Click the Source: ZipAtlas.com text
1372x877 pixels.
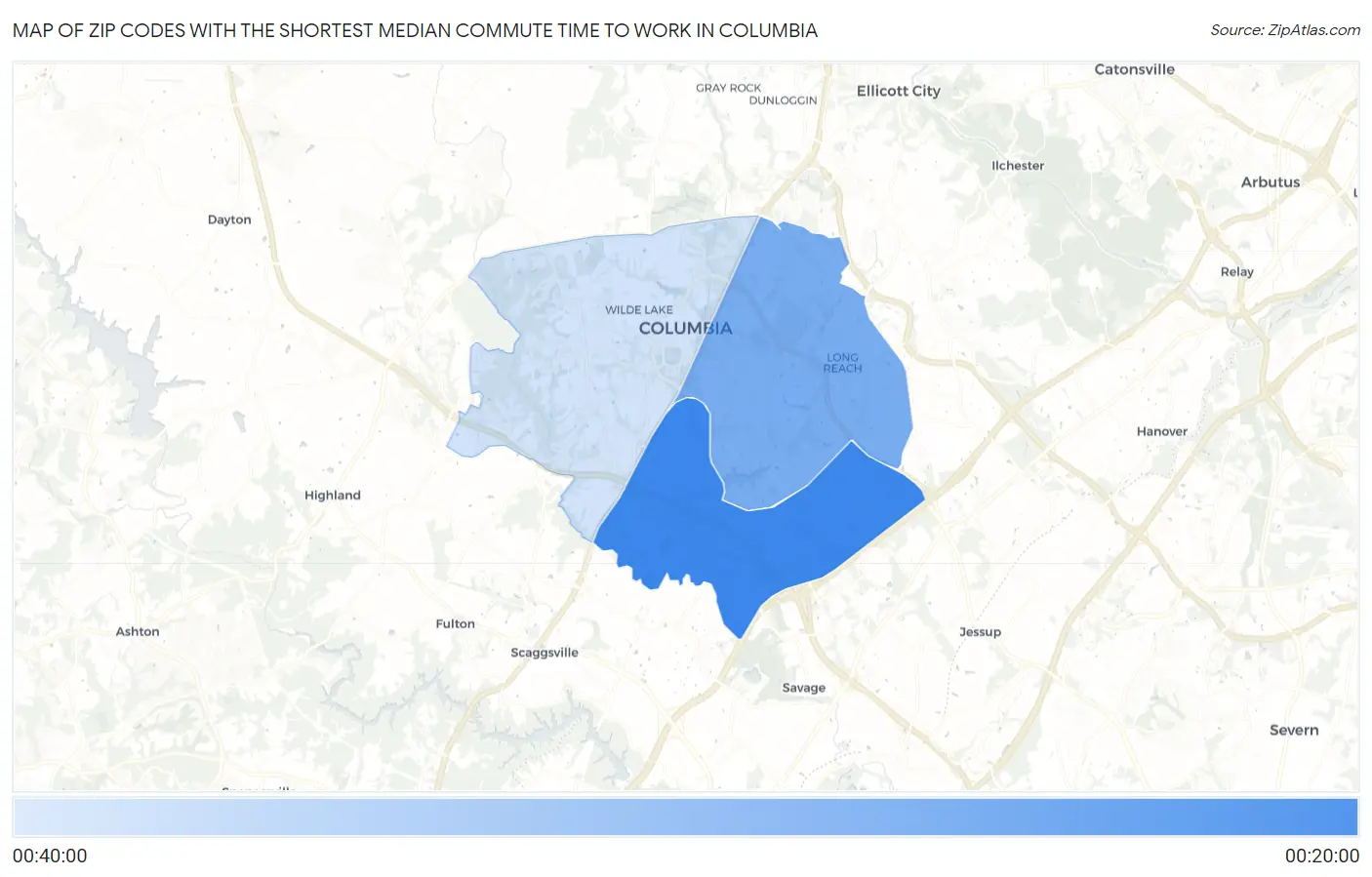tap(1285, 30)
